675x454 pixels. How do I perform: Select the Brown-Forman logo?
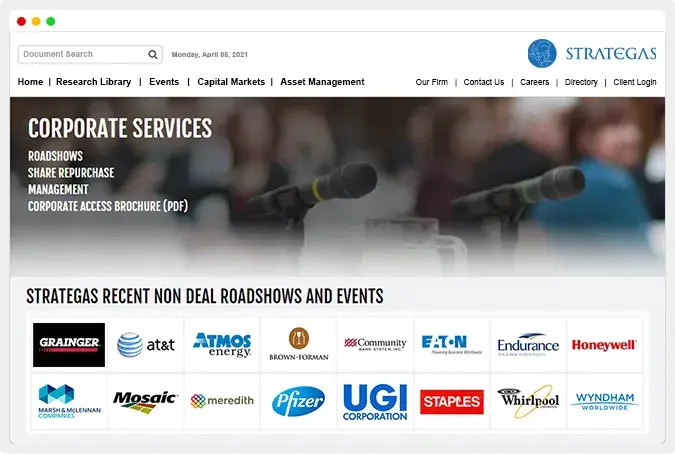coord(299,344)
